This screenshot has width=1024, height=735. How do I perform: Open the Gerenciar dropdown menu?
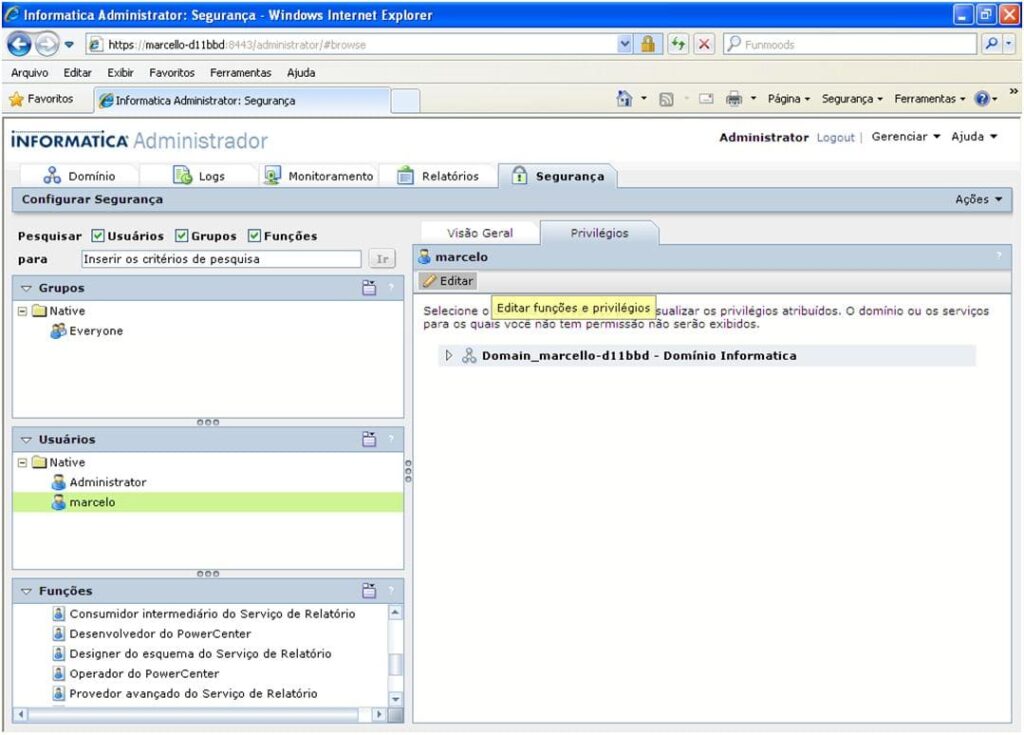click(x=906, y=137)
